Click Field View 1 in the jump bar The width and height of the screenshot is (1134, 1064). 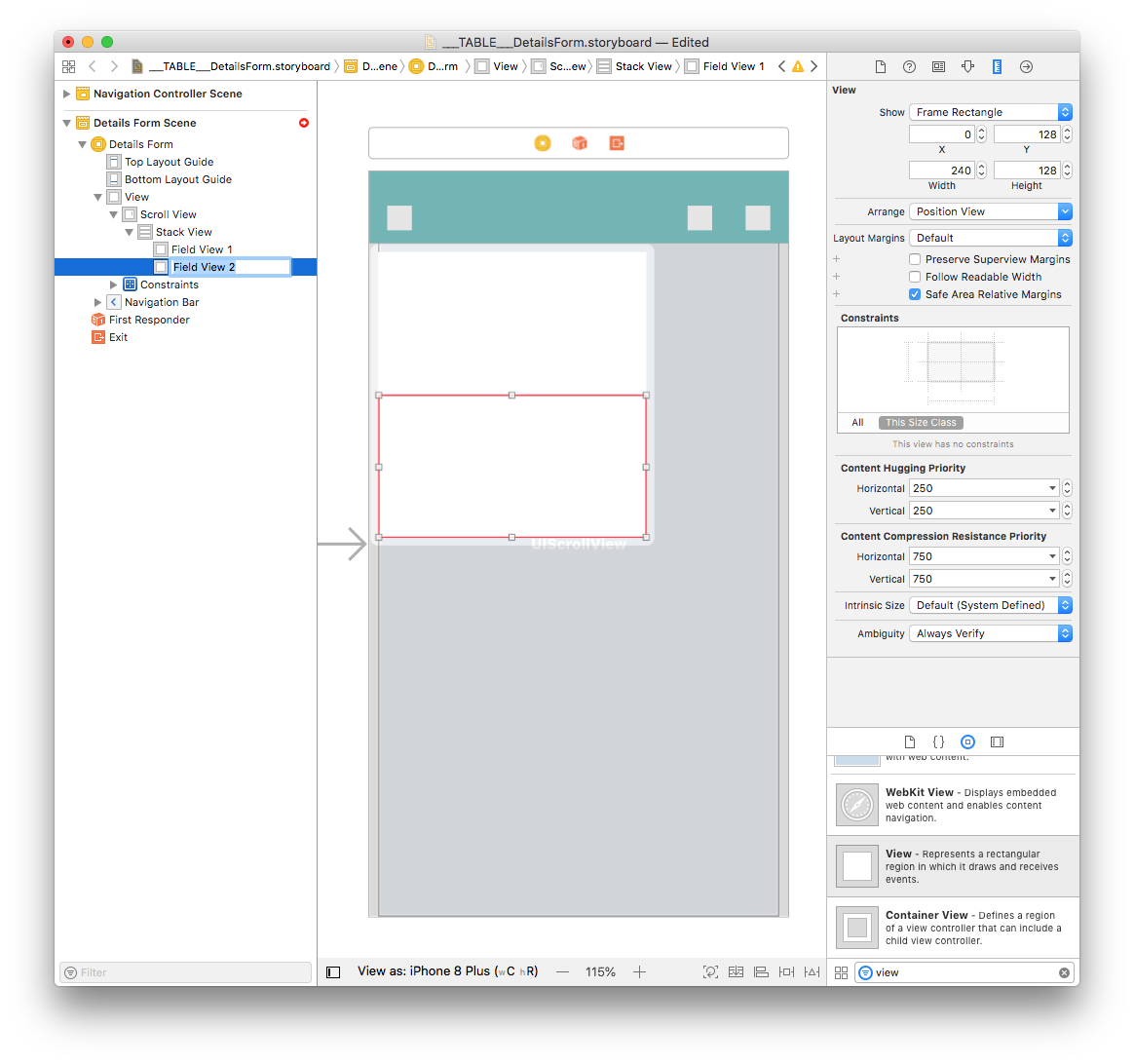click(x=725, y=66)
